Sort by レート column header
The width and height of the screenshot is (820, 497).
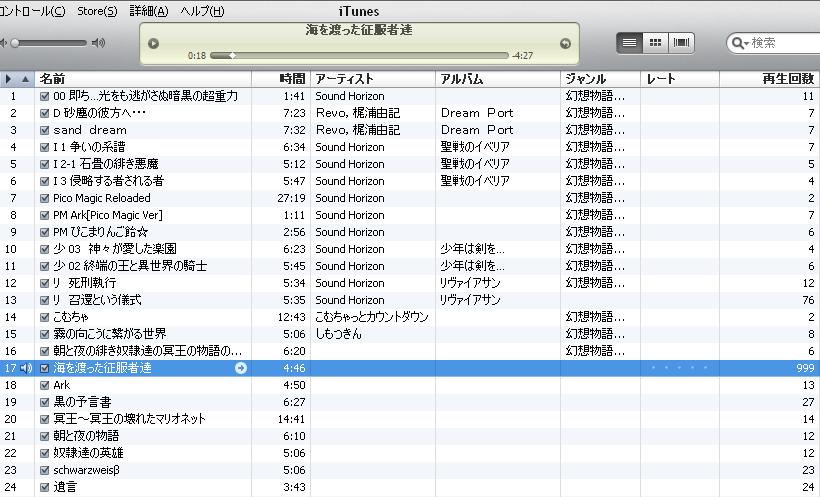[x=680, y=79]
